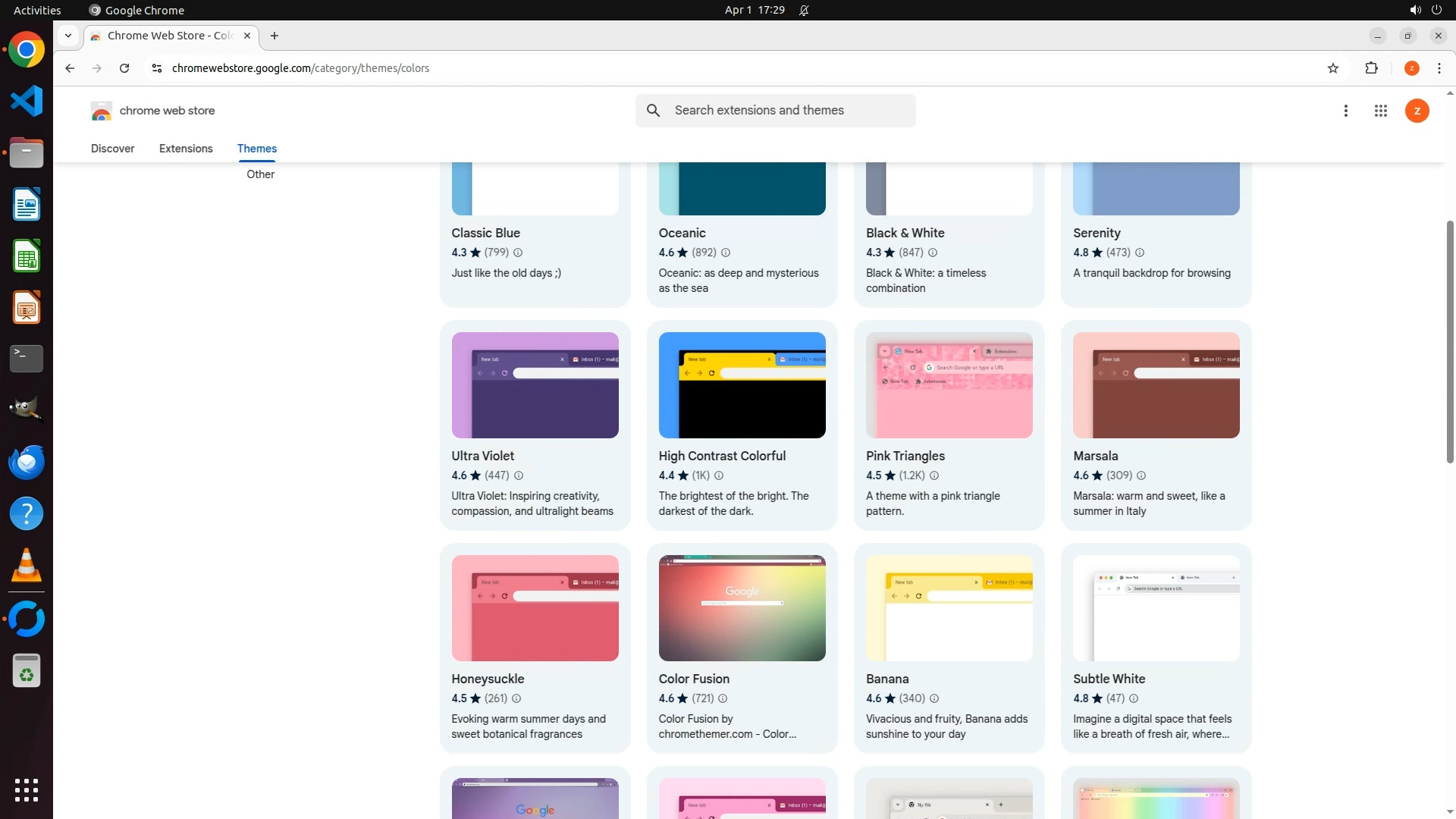The width and height of the screenshot is (1456, 819).
Task: Switch to the Extensions tab
Action: point(186,149)
